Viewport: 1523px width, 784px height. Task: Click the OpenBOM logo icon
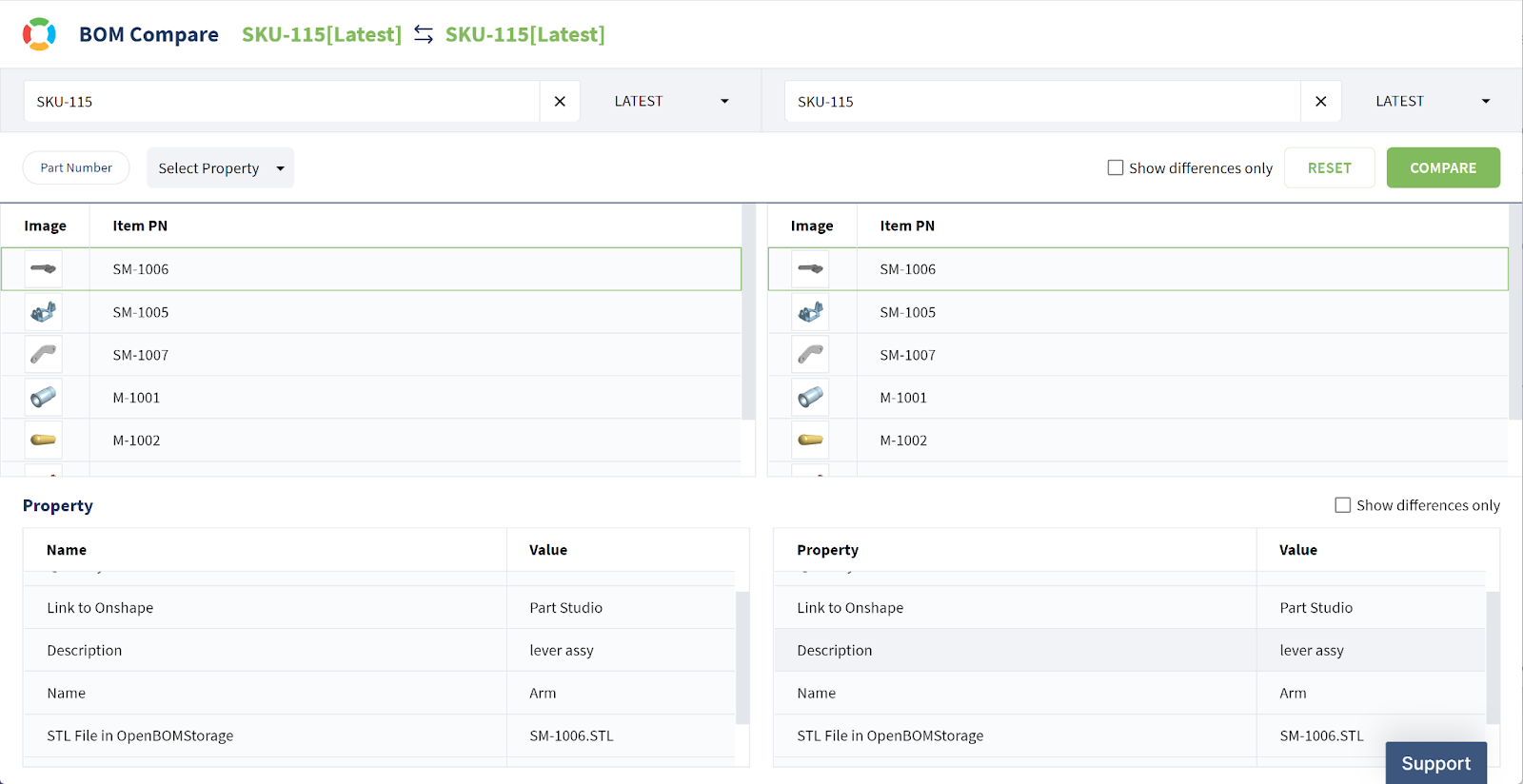[x=39, y=34]
